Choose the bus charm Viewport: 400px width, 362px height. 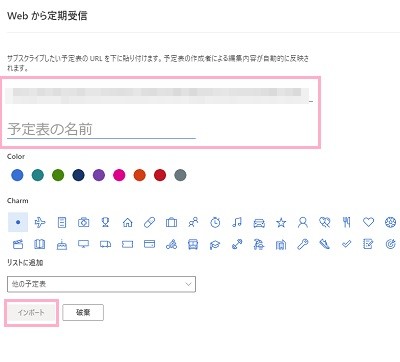pyautogui.click(x=193, y=244)
